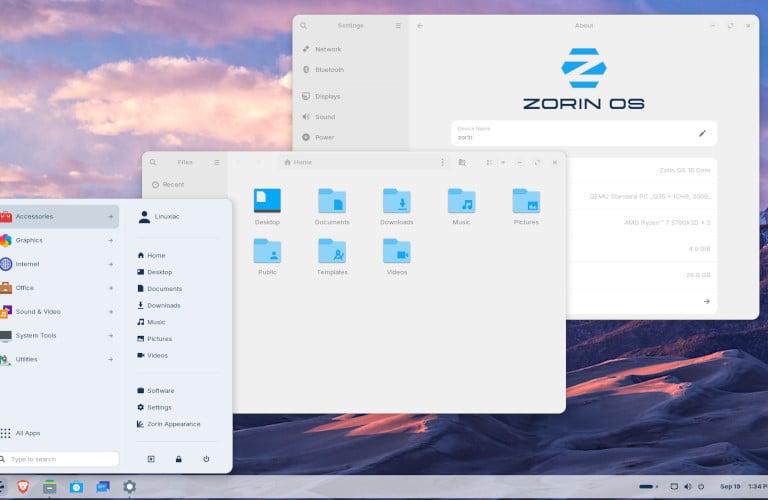Open the Desktop folder in Files
Viewport: 768px width, 500px height.
point(267,206)
